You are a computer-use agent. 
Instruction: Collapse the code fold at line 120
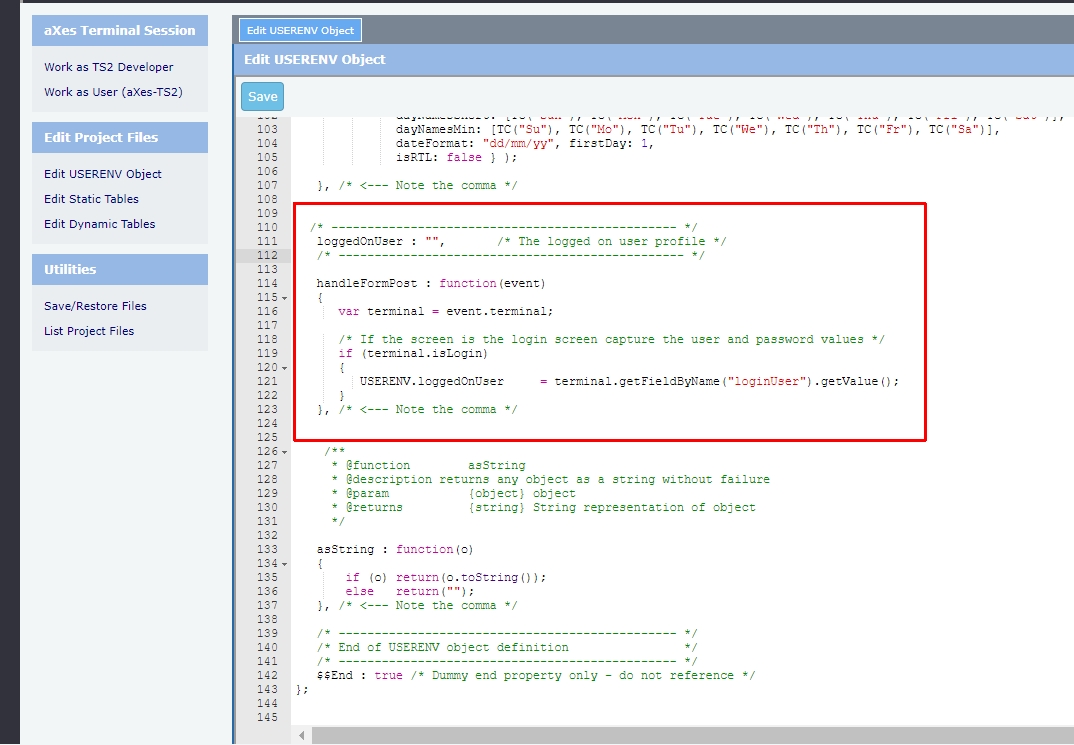tap(285, 368)
